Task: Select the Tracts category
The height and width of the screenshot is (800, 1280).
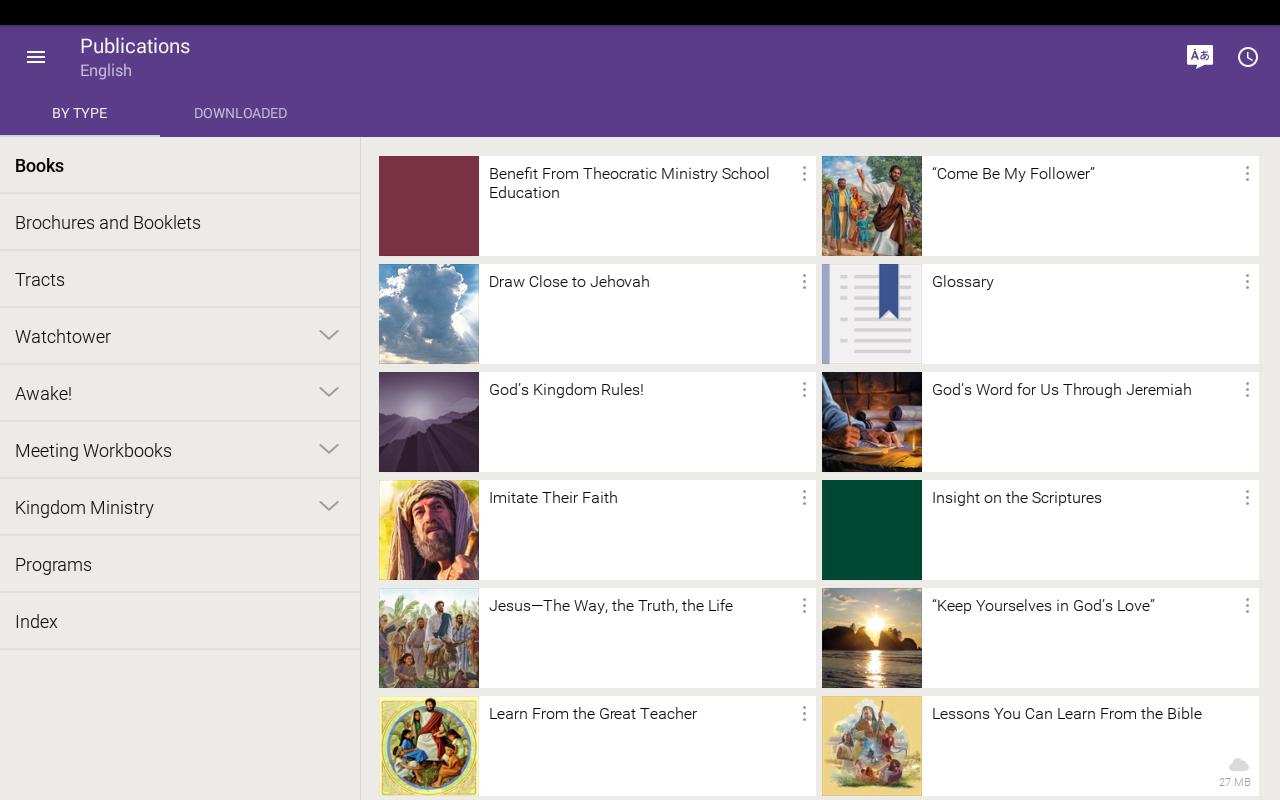Action: pyautogui.click(x=40, y=280)
